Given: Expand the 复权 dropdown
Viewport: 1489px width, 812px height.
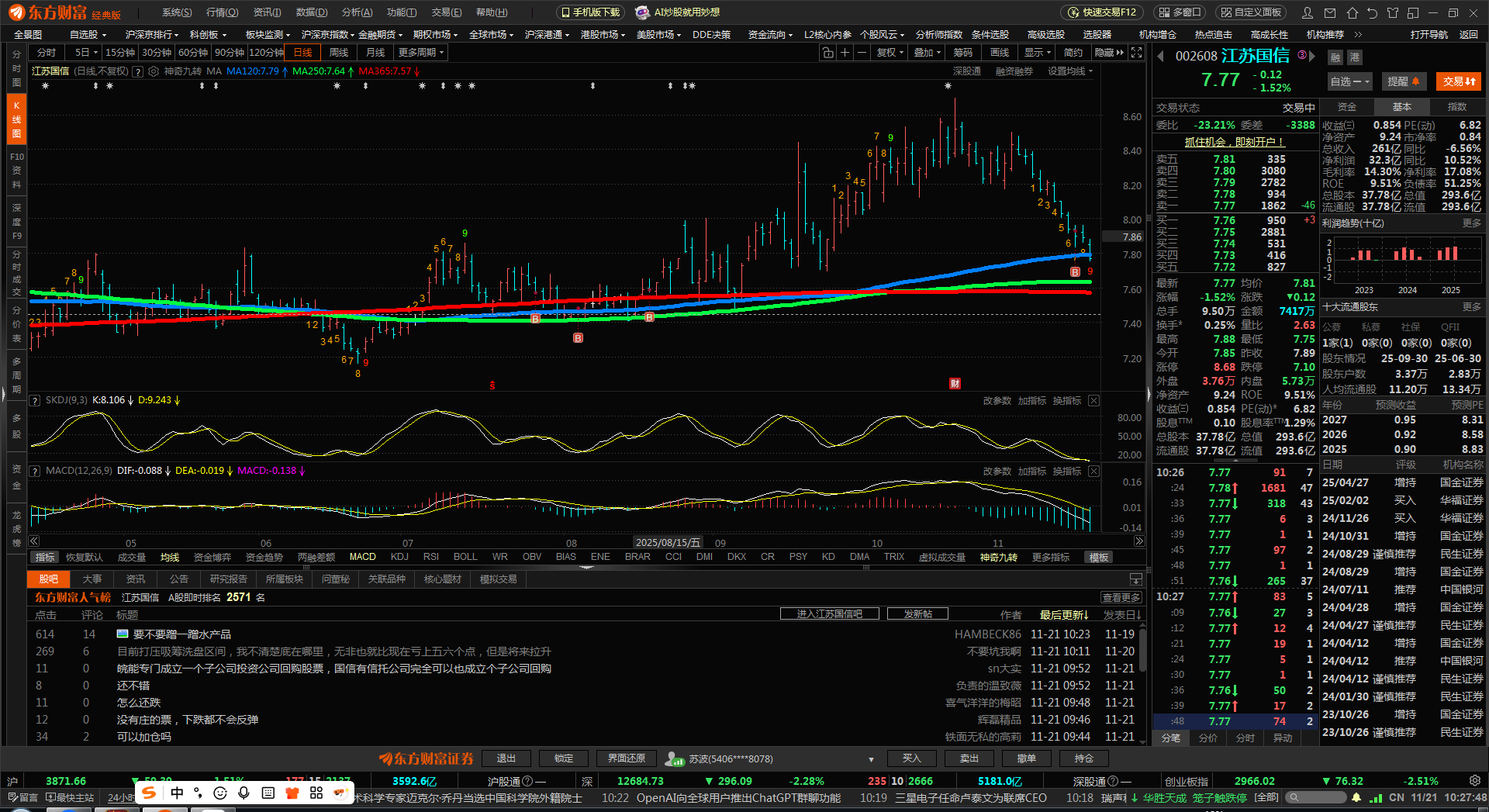Looking at the screenshot, I should pos(890,53).
